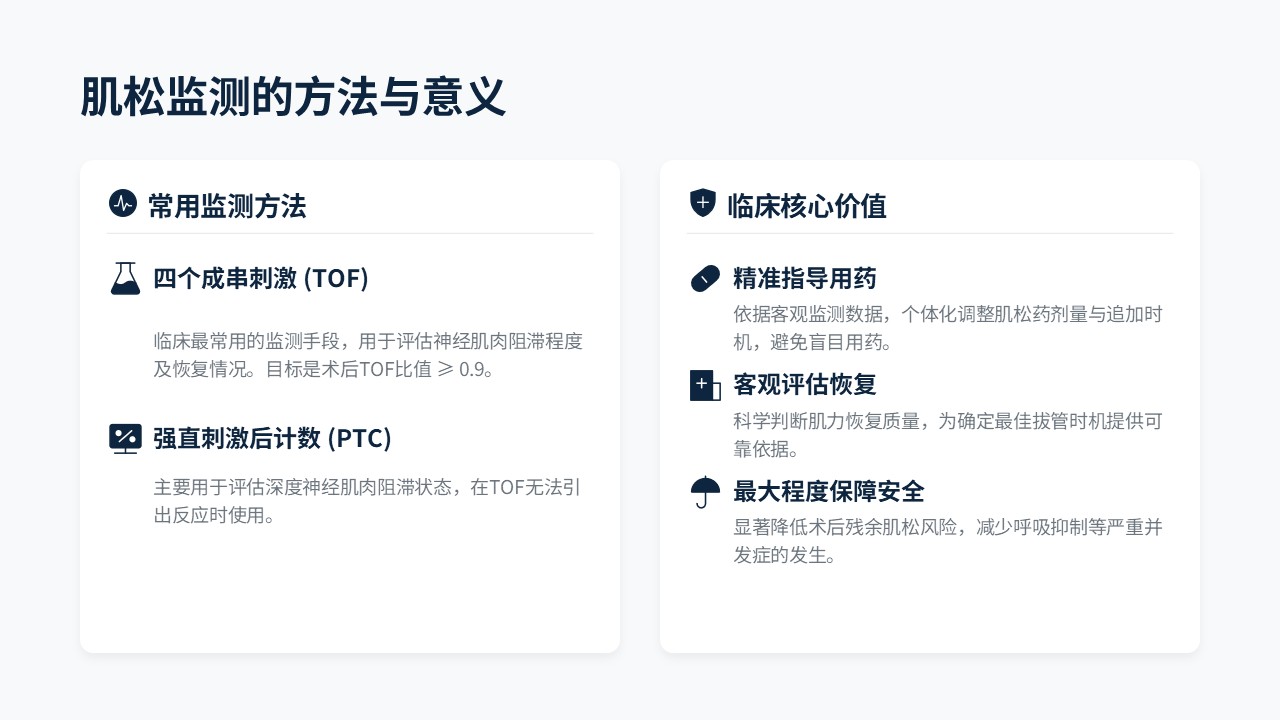The image size is (1280, 720).
Task: Click the 最大程度保障安全 heading
Action: (828, 492)
